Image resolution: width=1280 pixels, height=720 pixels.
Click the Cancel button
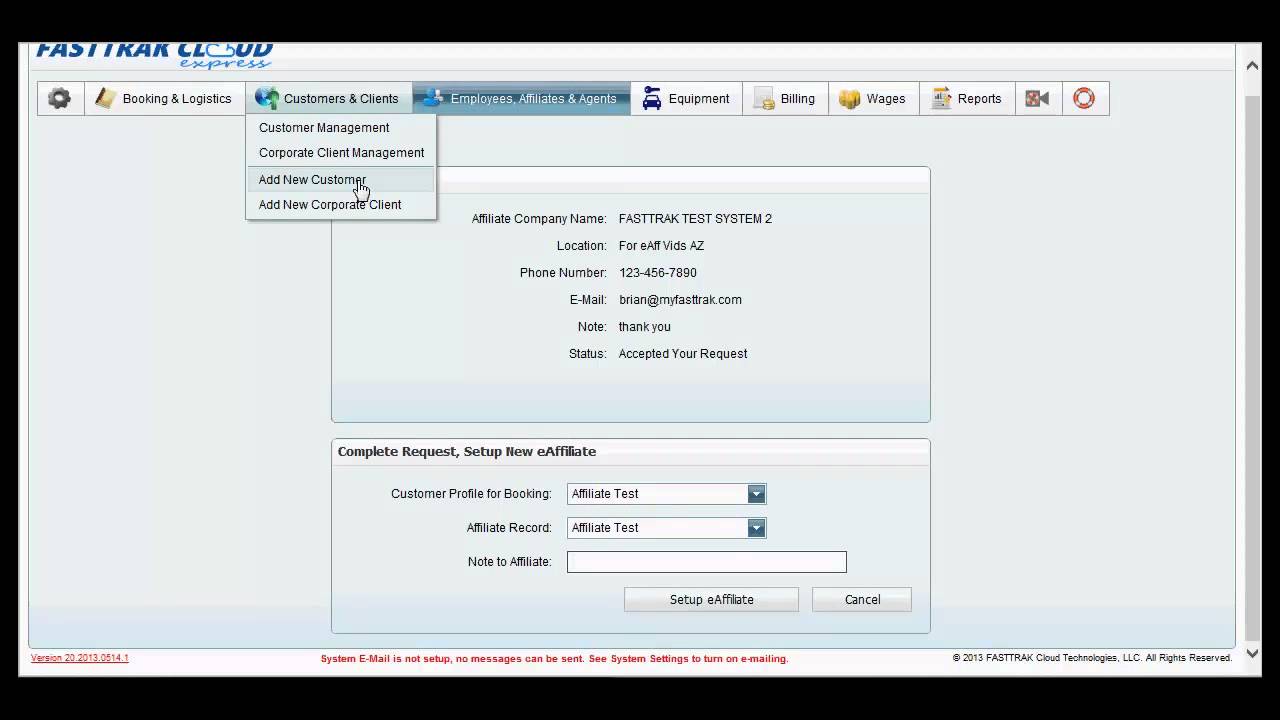point(862,600)
